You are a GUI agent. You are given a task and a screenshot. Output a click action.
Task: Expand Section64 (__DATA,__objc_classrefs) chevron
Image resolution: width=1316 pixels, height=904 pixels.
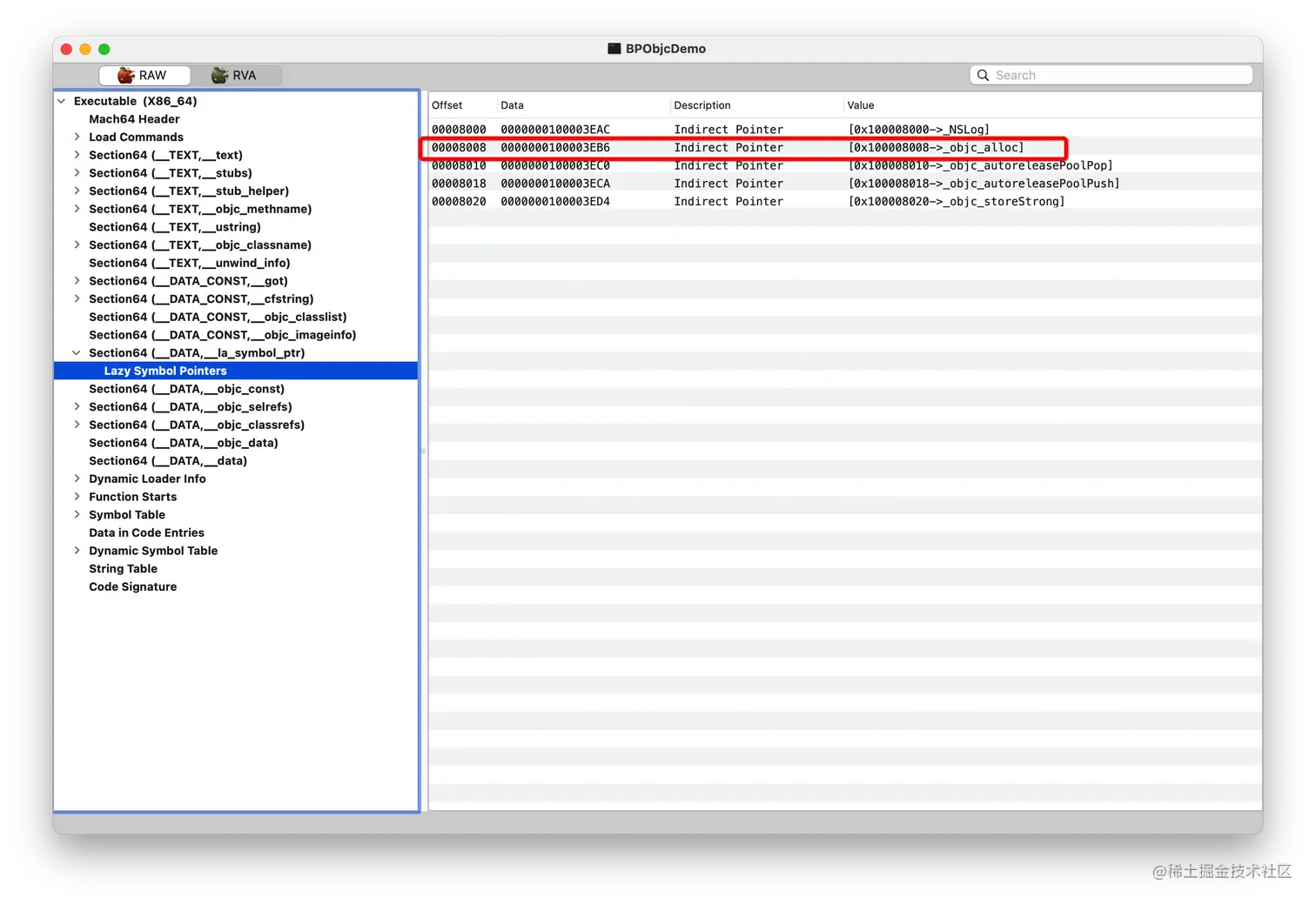coord(77,425)
